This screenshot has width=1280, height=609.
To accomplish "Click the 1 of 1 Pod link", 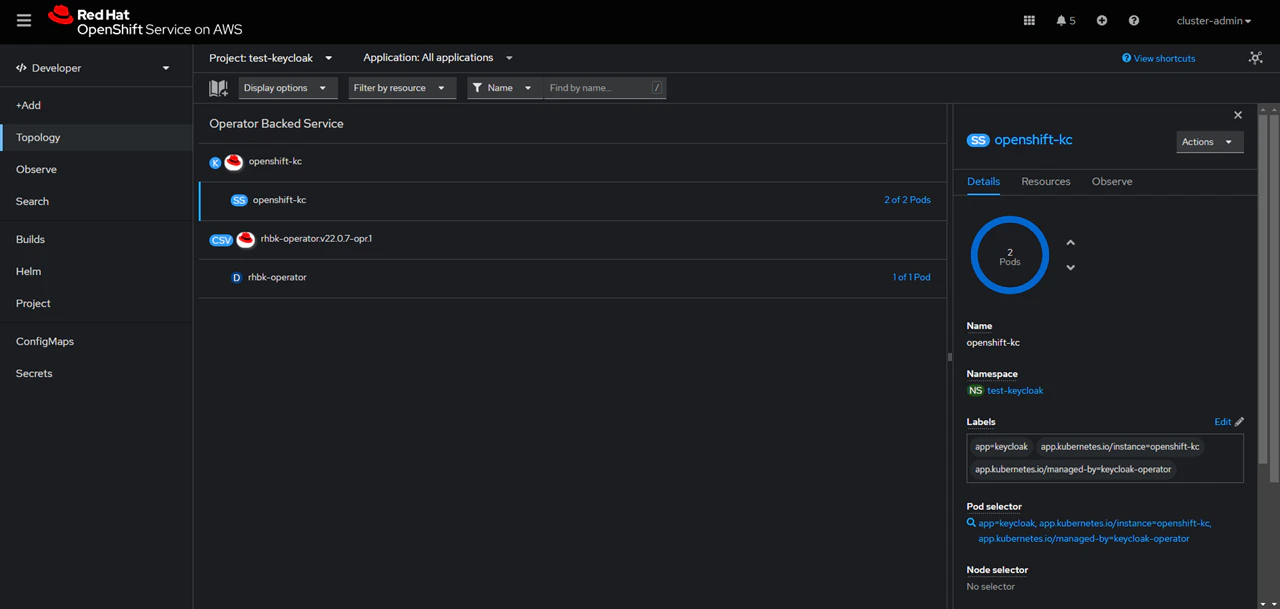I will (x=911, y=277).
